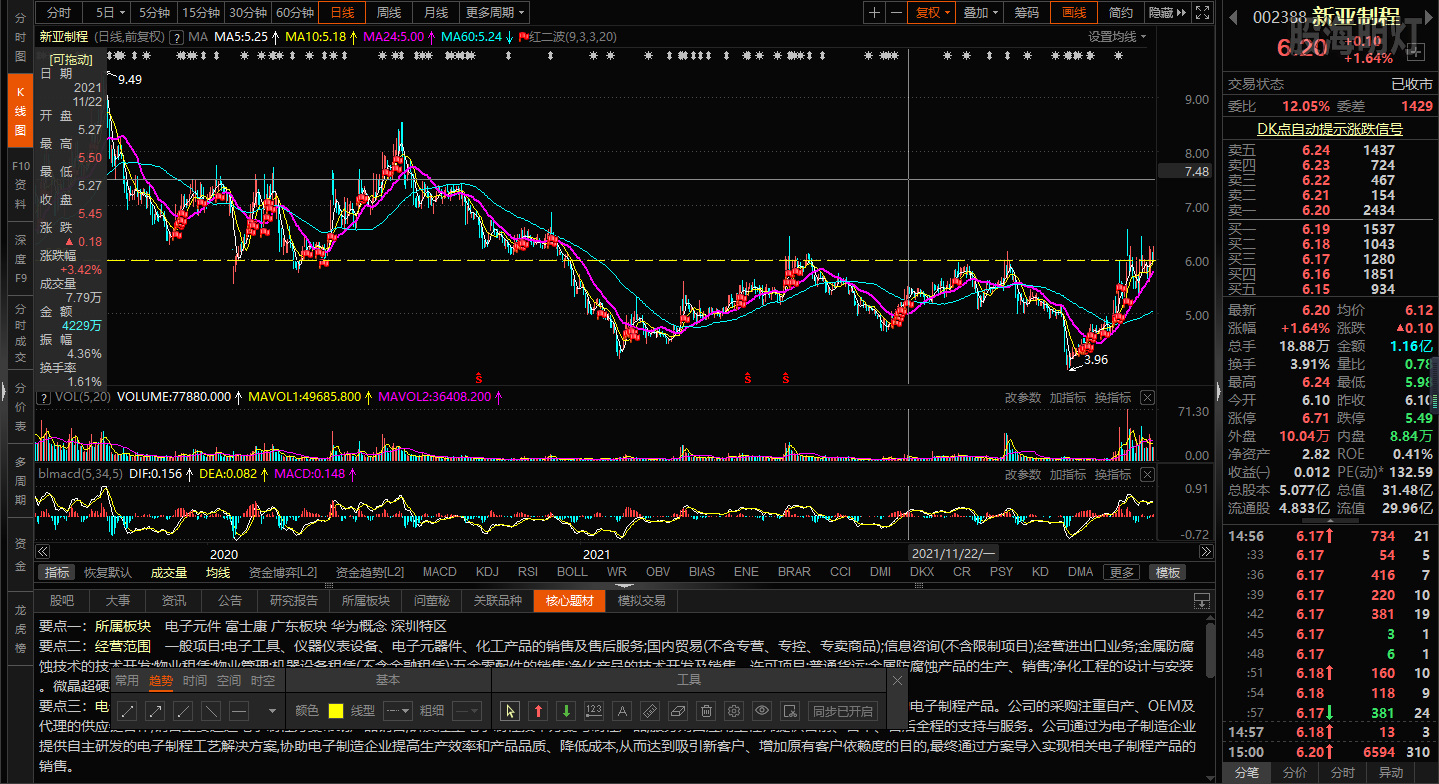Screen dimensions: 1439x784
Task: Open 更多周期 dropdown
Action: 495,12
